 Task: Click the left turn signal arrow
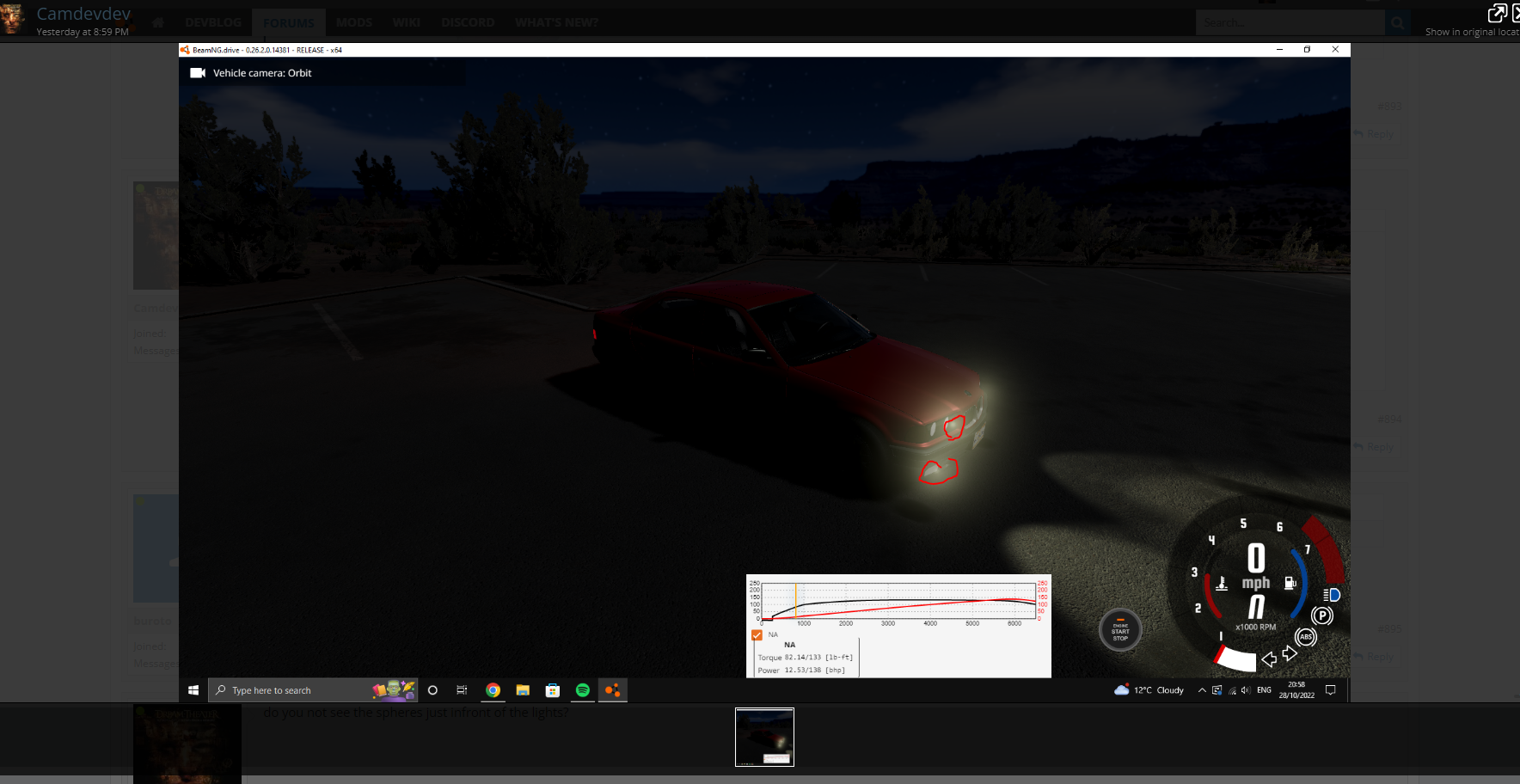tap(1269, 660)
